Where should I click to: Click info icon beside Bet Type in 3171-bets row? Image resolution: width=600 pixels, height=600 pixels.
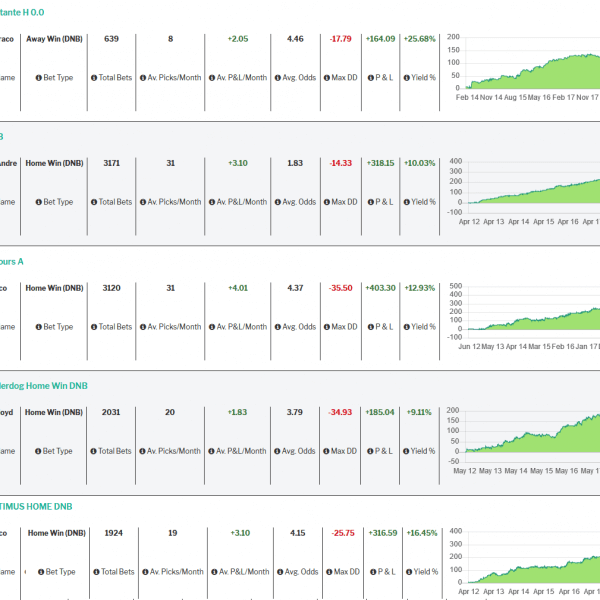(39, 202)
